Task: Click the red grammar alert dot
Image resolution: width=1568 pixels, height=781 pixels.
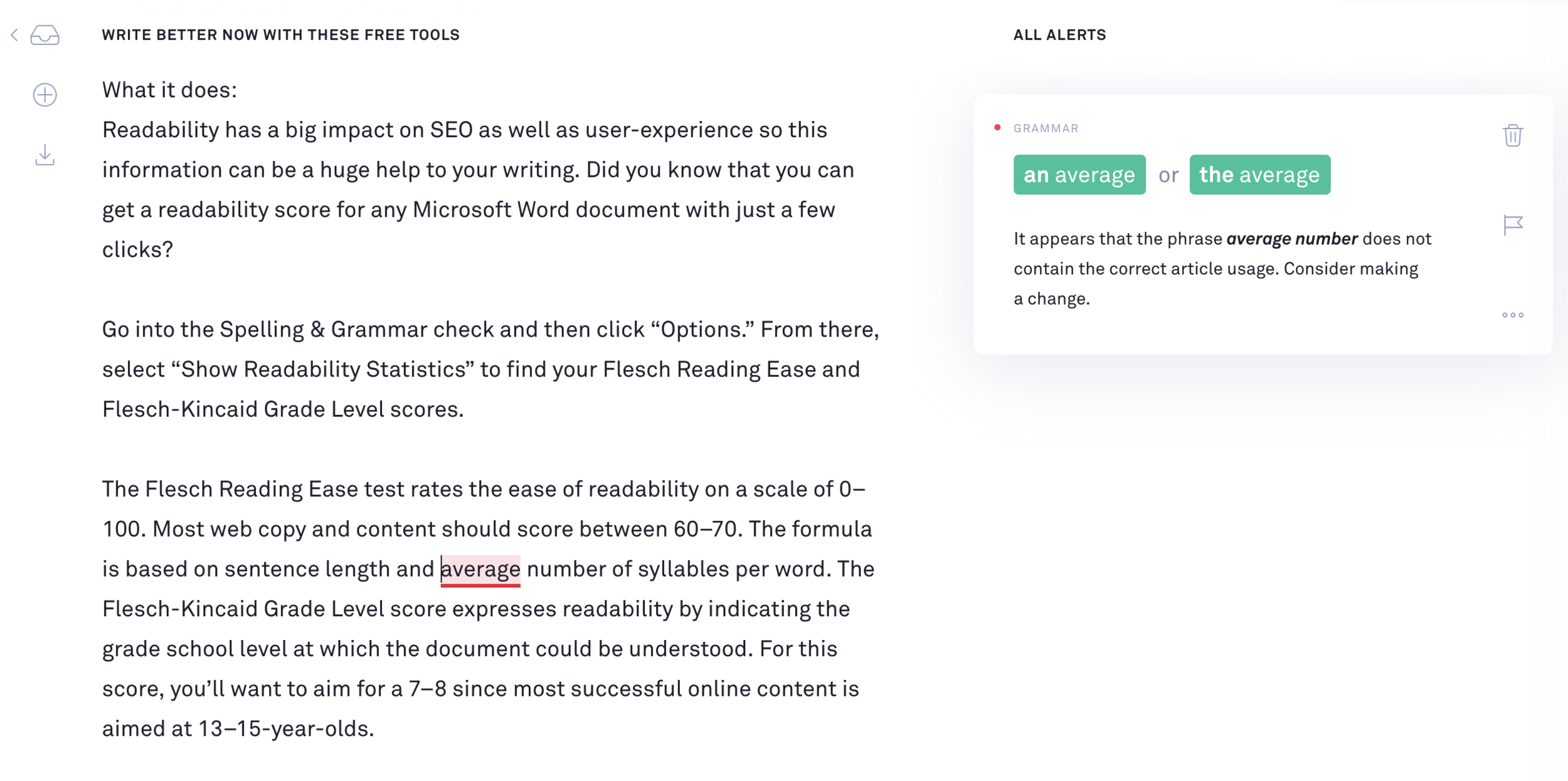Action: point(997,128)
